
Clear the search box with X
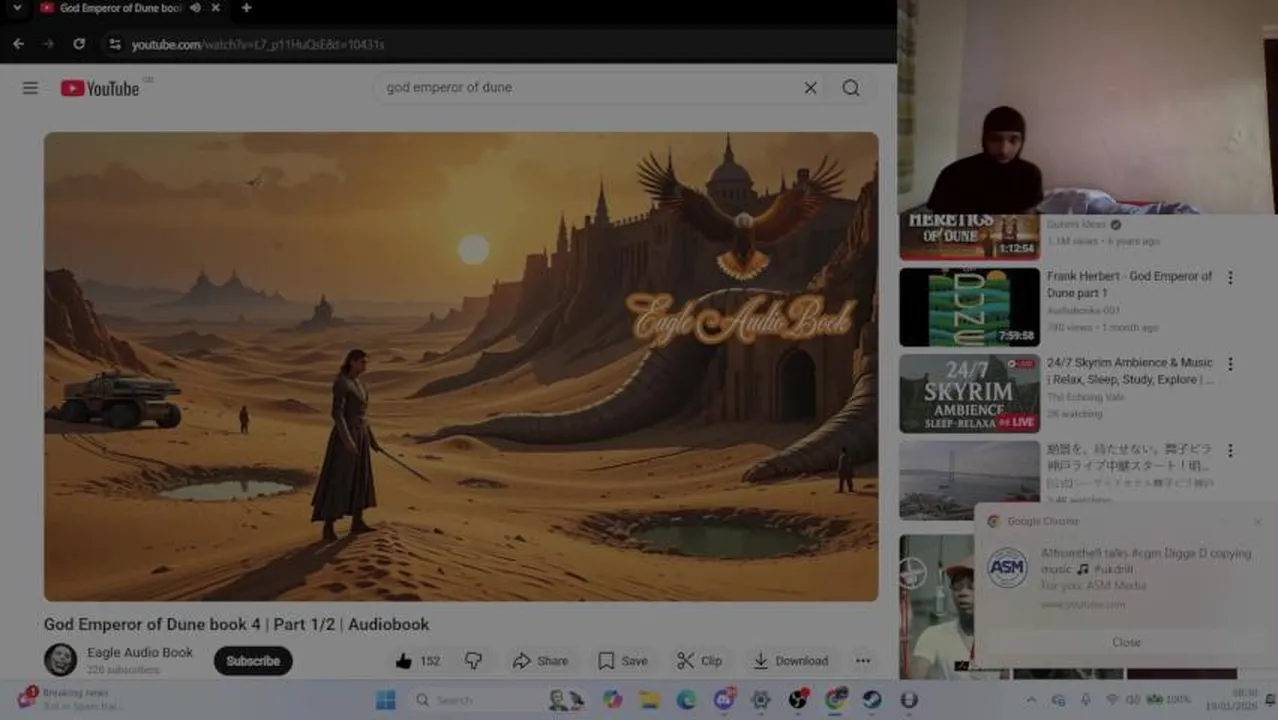pyautogui.click(x=810, y=88)
